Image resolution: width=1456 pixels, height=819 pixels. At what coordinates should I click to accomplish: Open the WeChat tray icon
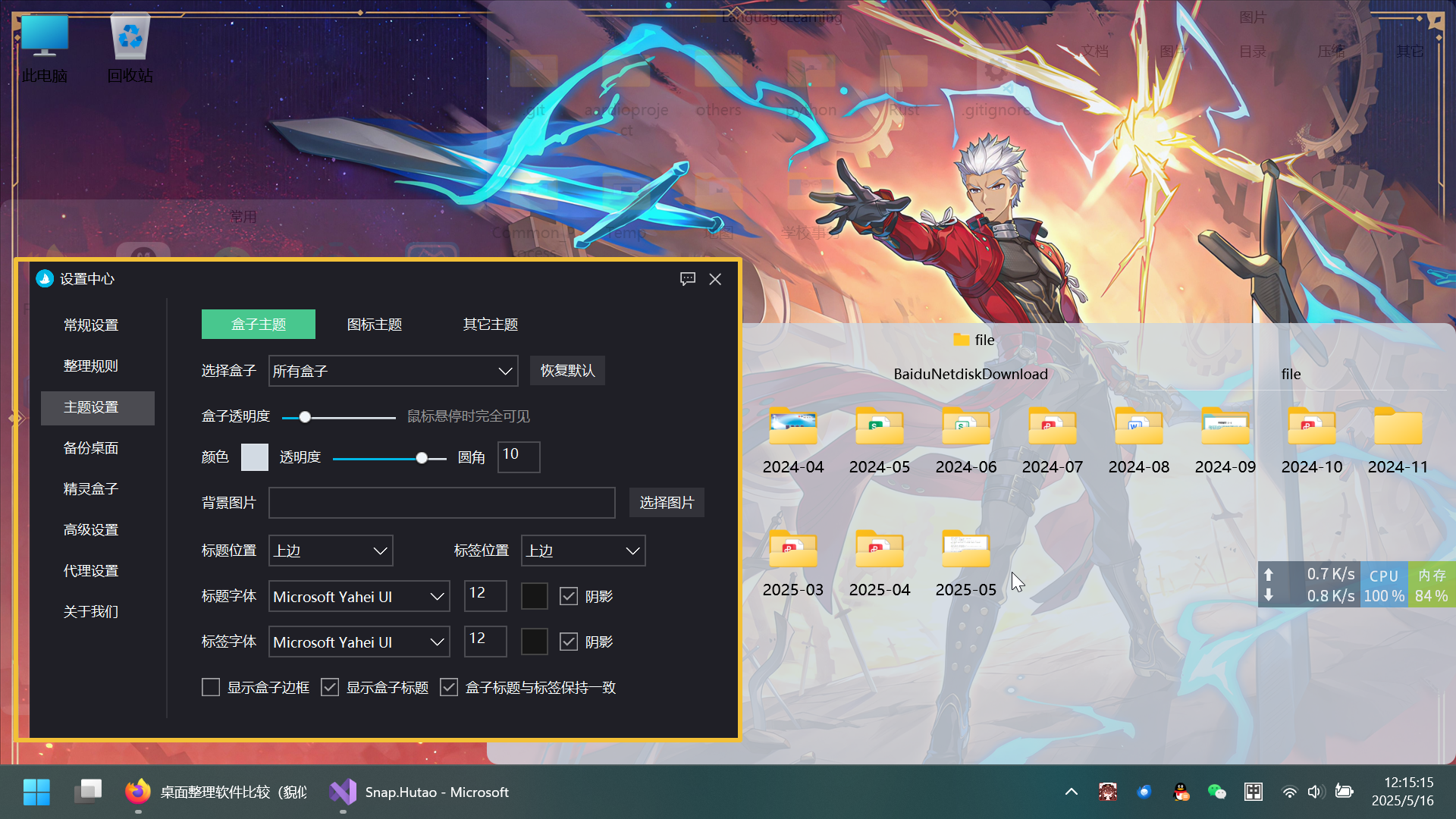(x=1217, y=792)
